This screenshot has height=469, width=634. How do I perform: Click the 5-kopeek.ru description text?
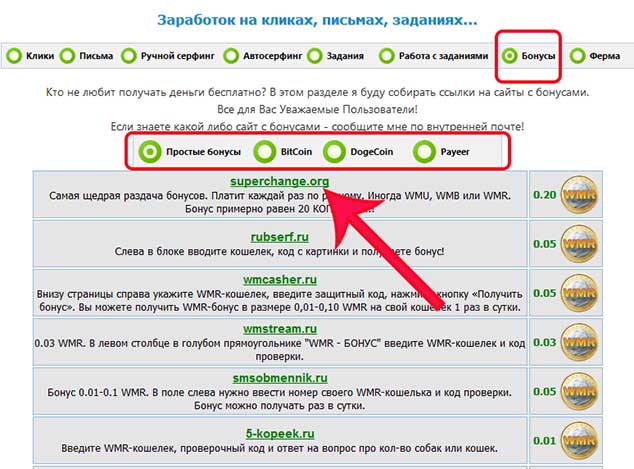point(279,448)
